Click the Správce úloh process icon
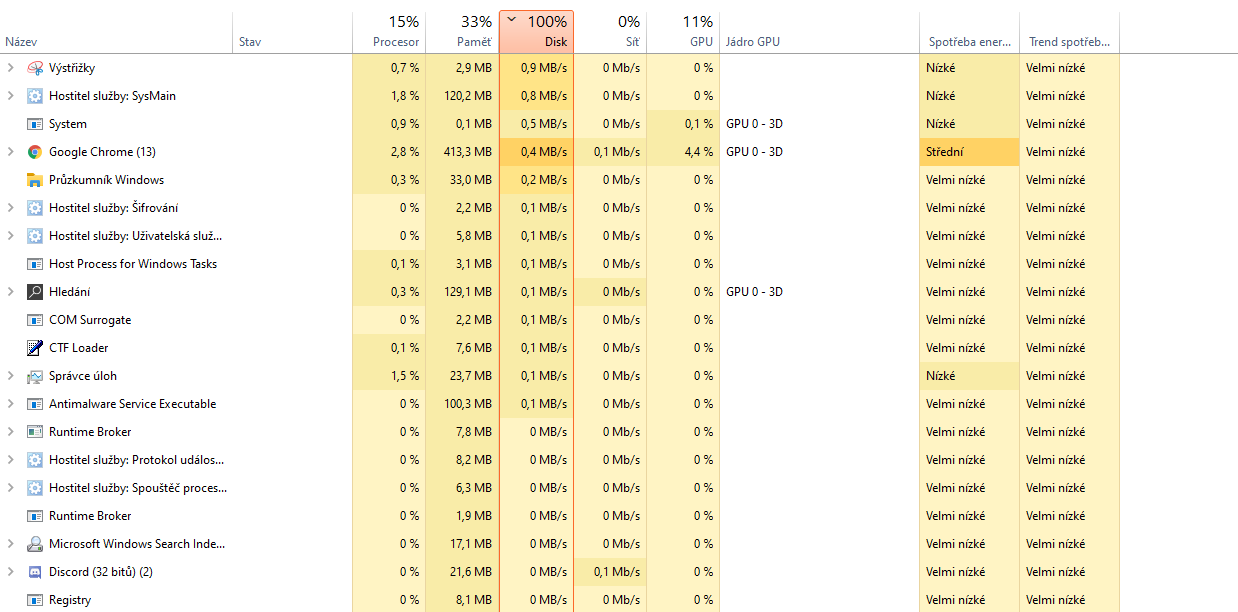Screen dimensions: 1238x612 click(35, 376)
